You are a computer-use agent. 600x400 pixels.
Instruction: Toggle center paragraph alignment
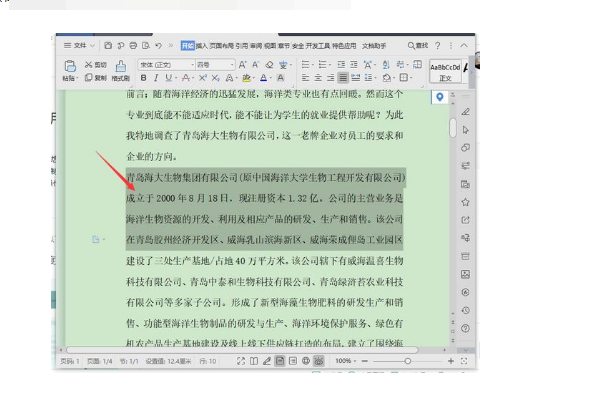(319, 77)
